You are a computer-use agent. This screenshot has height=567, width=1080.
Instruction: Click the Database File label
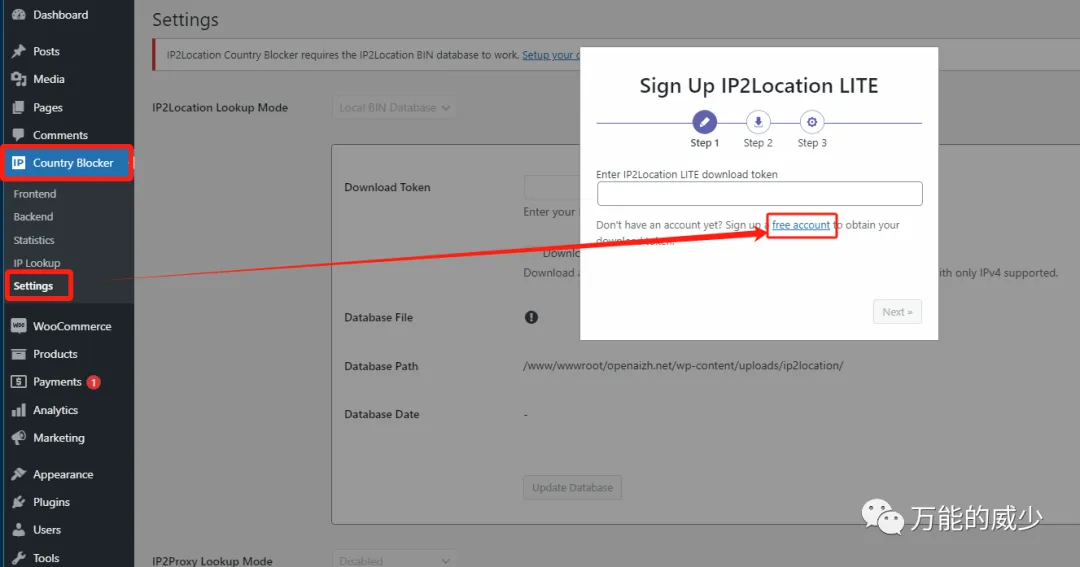[x=378, y=317]
